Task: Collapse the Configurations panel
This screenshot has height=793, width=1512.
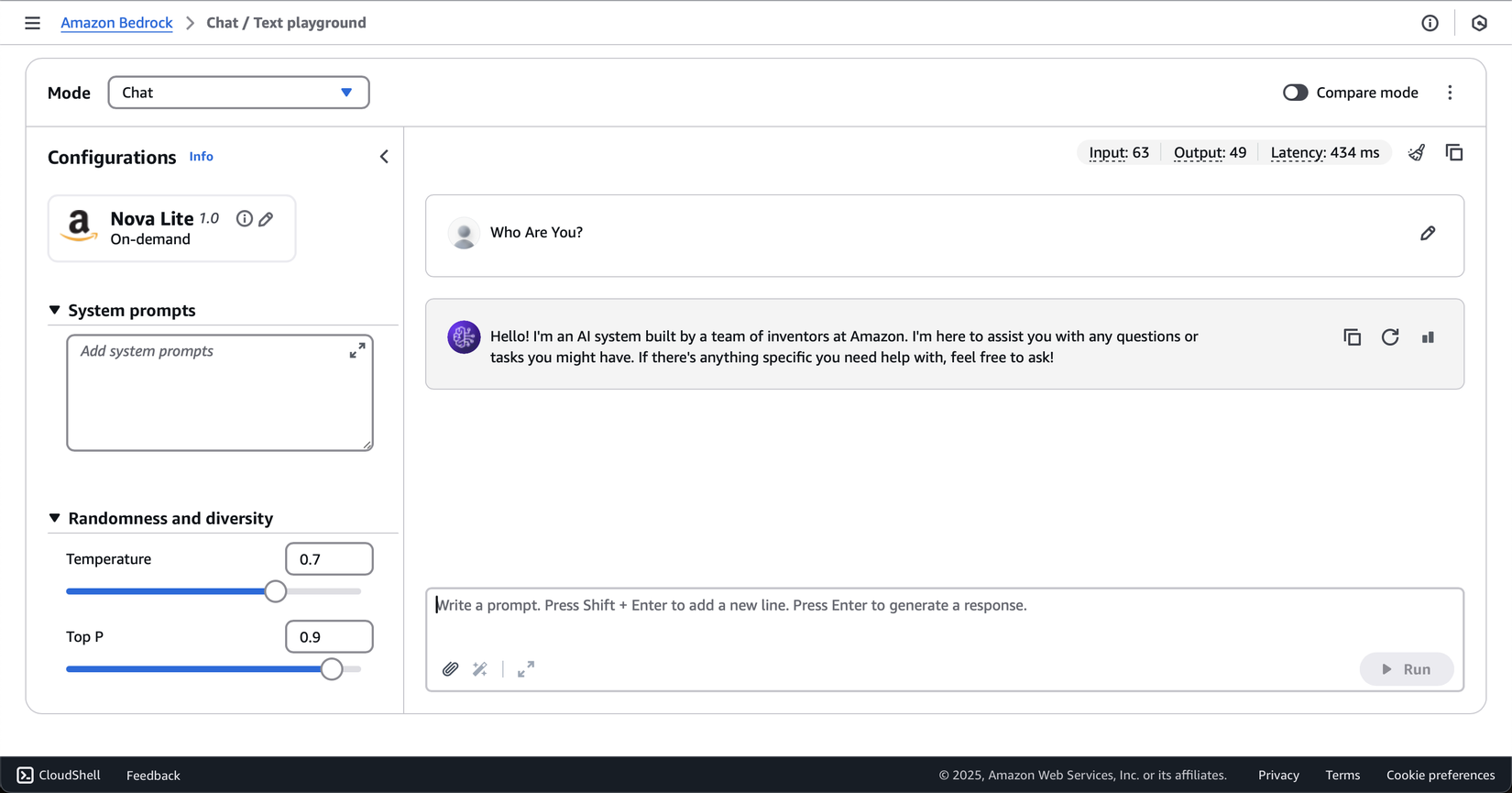Action: click(384, 157)
